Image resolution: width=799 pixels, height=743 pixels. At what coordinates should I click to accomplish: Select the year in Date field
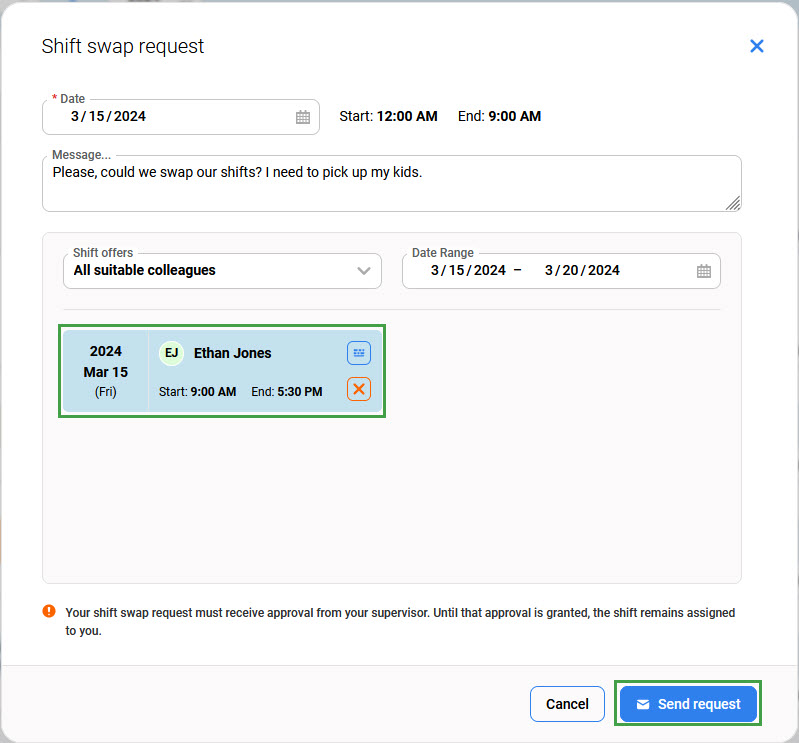[x=130, y=116]
